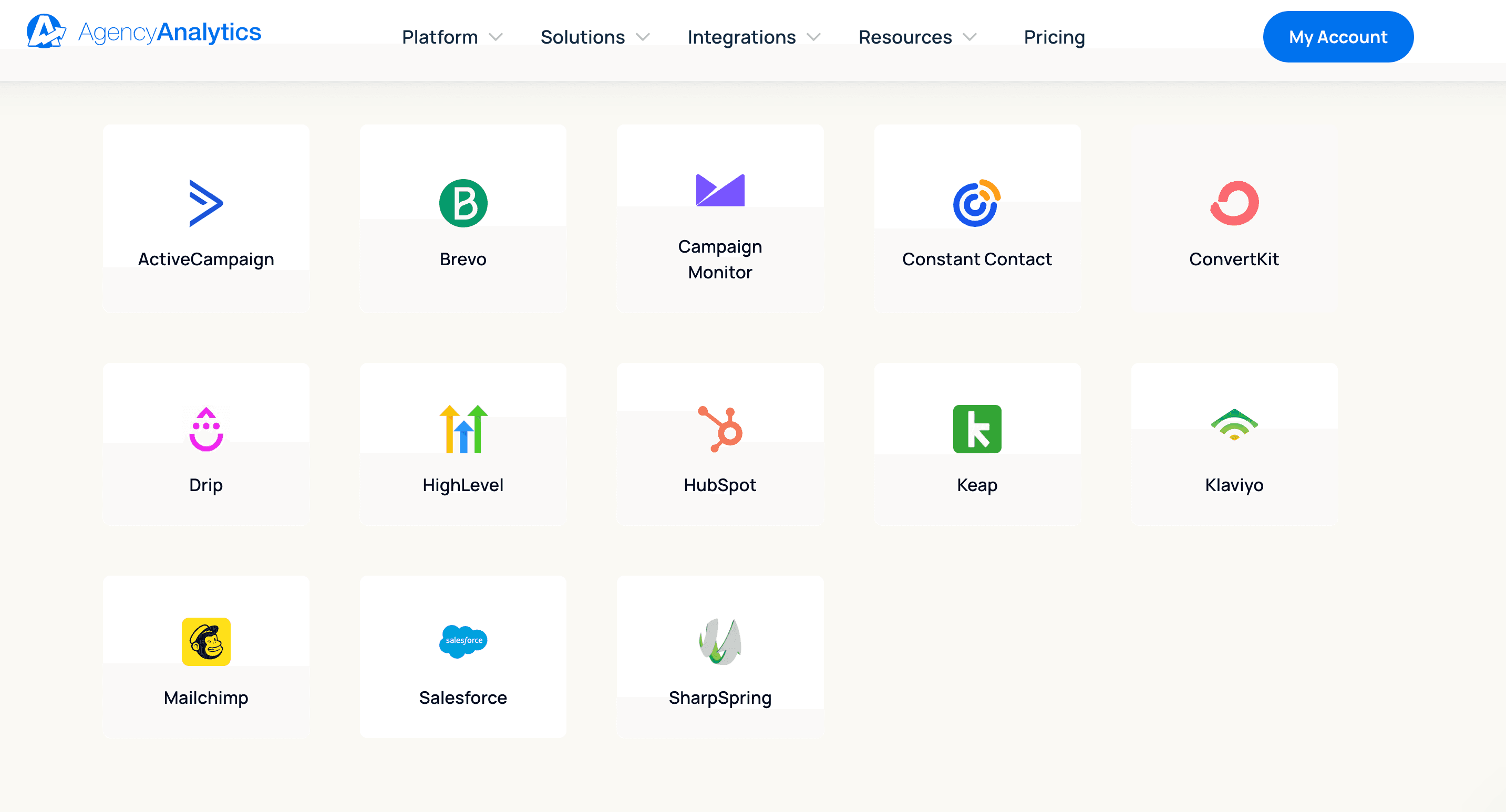The height and width of the screenshot is (812, 1506).
Task: Click the Salesforce cloud logo
Action: (462, 641)
